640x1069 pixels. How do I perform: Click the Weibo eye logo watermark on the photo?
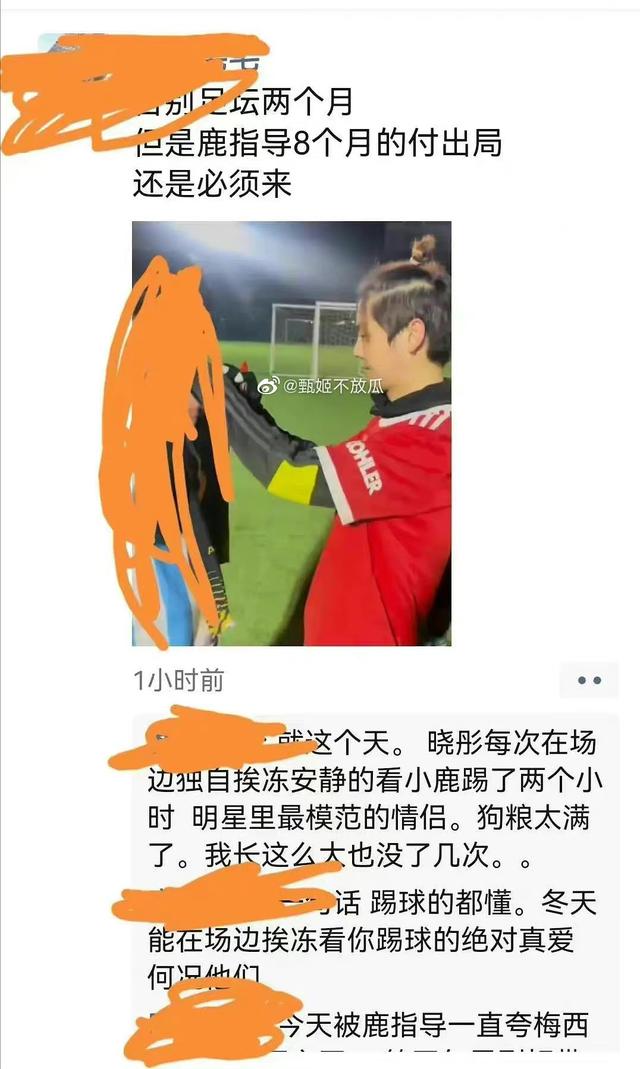click(x=268, y=386)
